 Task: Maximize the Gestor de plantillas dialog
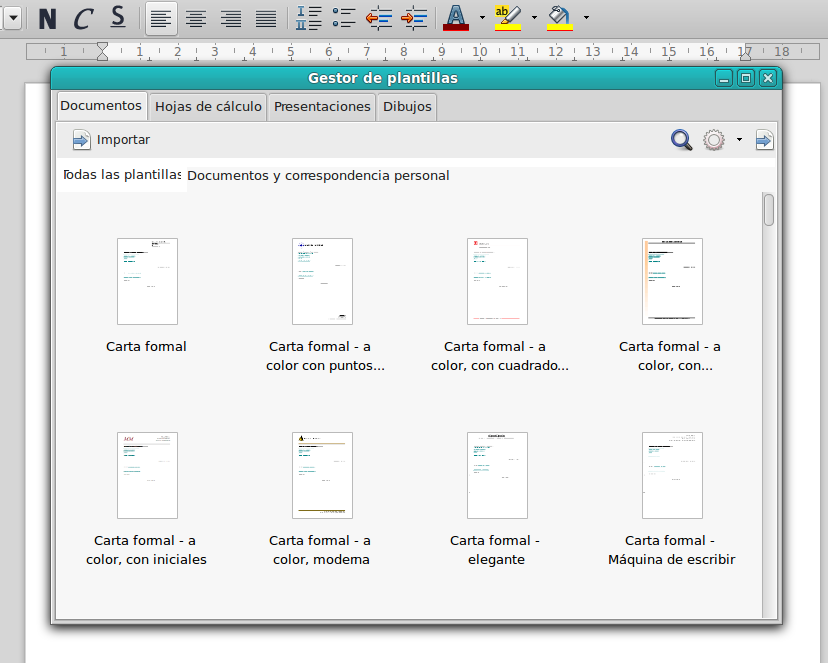pos(746,79)
